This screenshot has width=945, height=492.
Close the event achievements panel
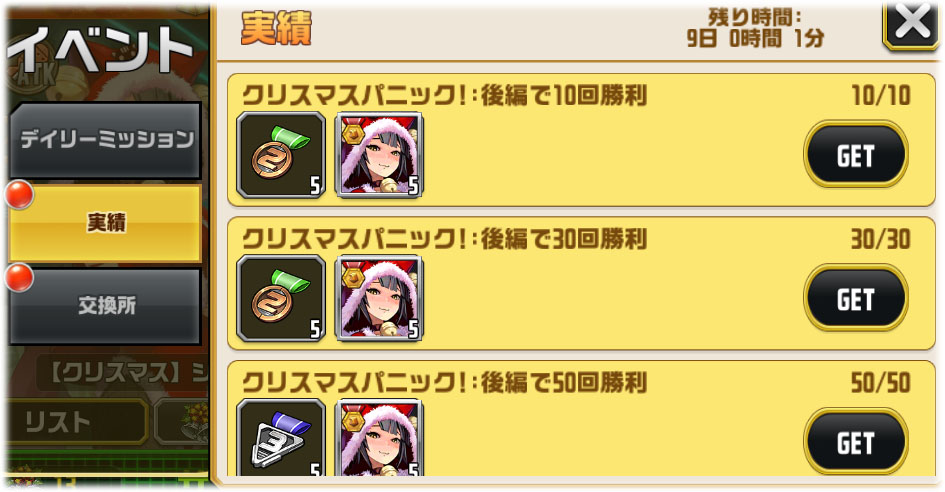(x=911, y=24)
